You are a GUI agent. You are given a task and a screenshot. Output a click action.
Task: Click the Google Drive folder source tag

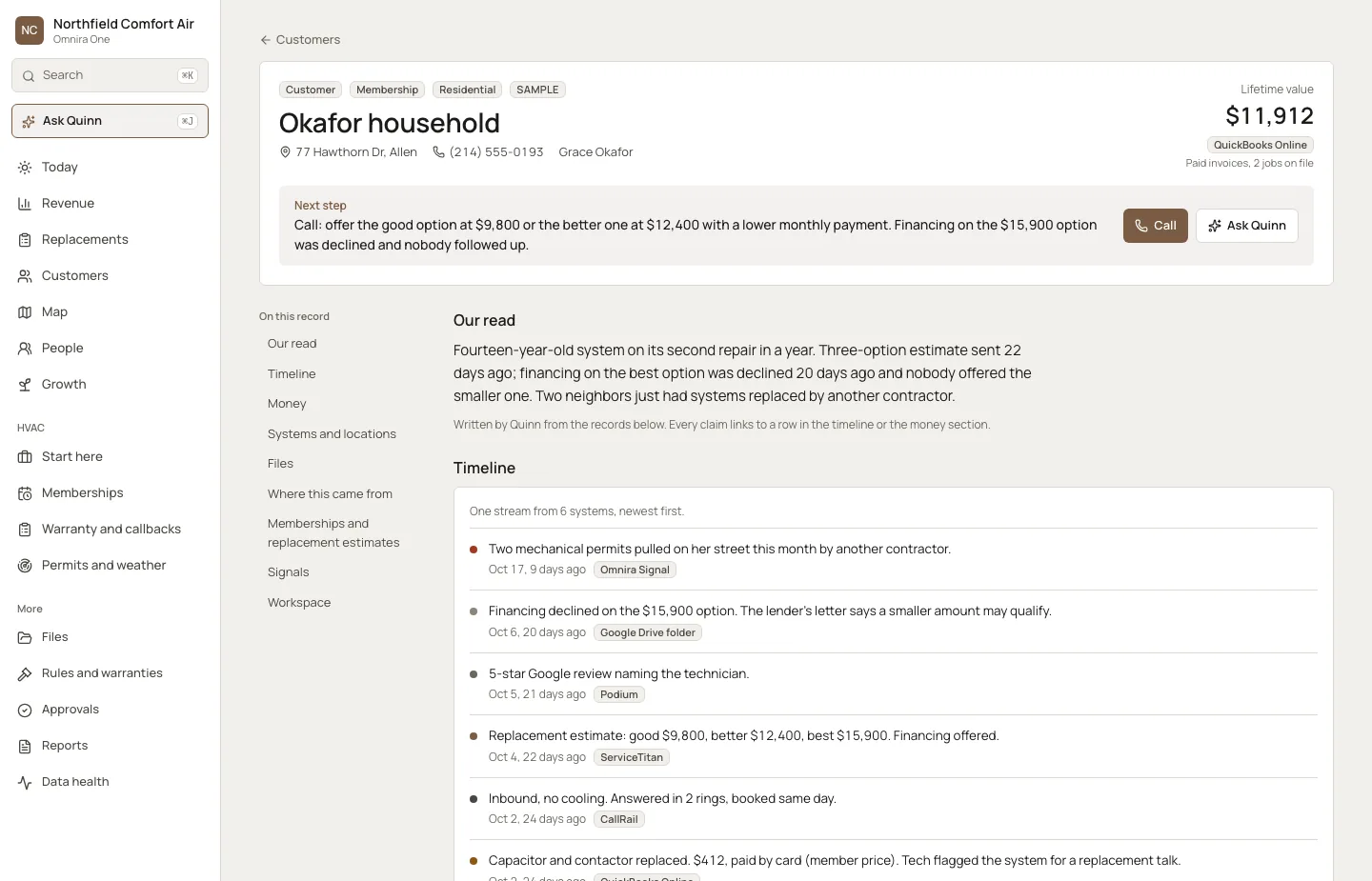(x=648, y=632)
